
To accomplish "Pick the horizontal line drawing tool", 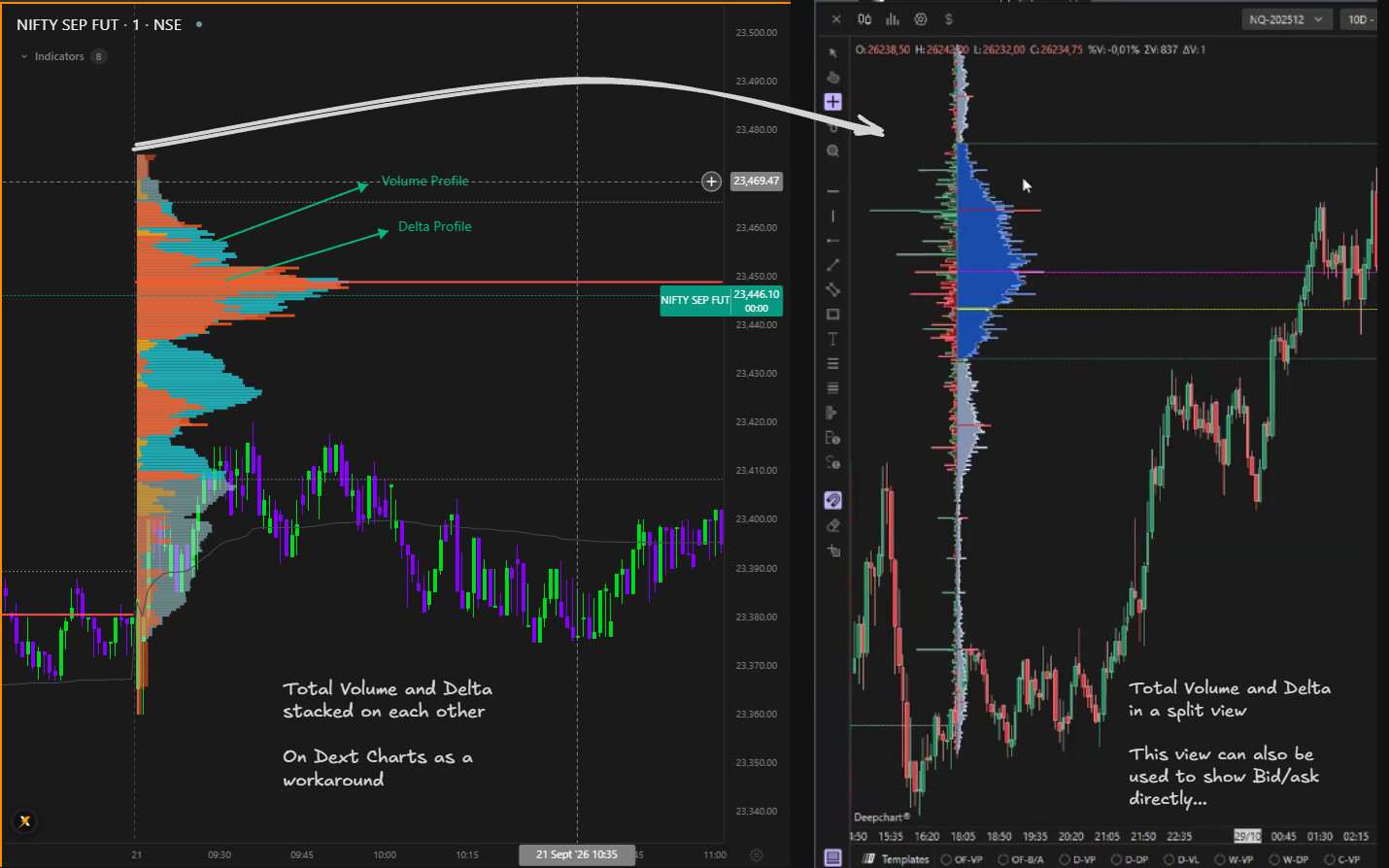I will click(x=832, y=191).
